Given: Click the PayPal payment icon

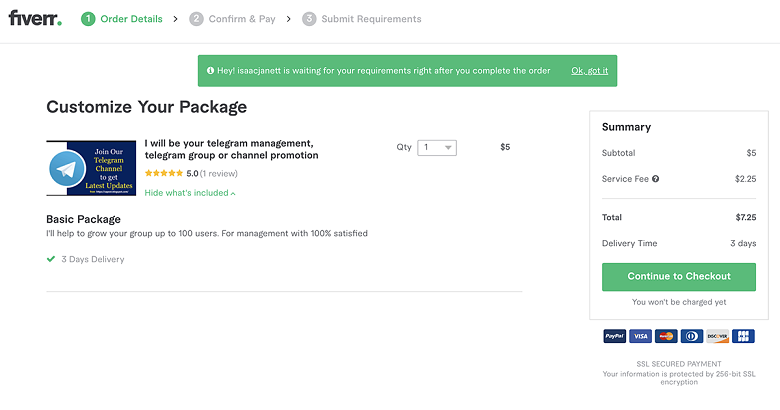Looking at the screenshot, I should (614, 336).
